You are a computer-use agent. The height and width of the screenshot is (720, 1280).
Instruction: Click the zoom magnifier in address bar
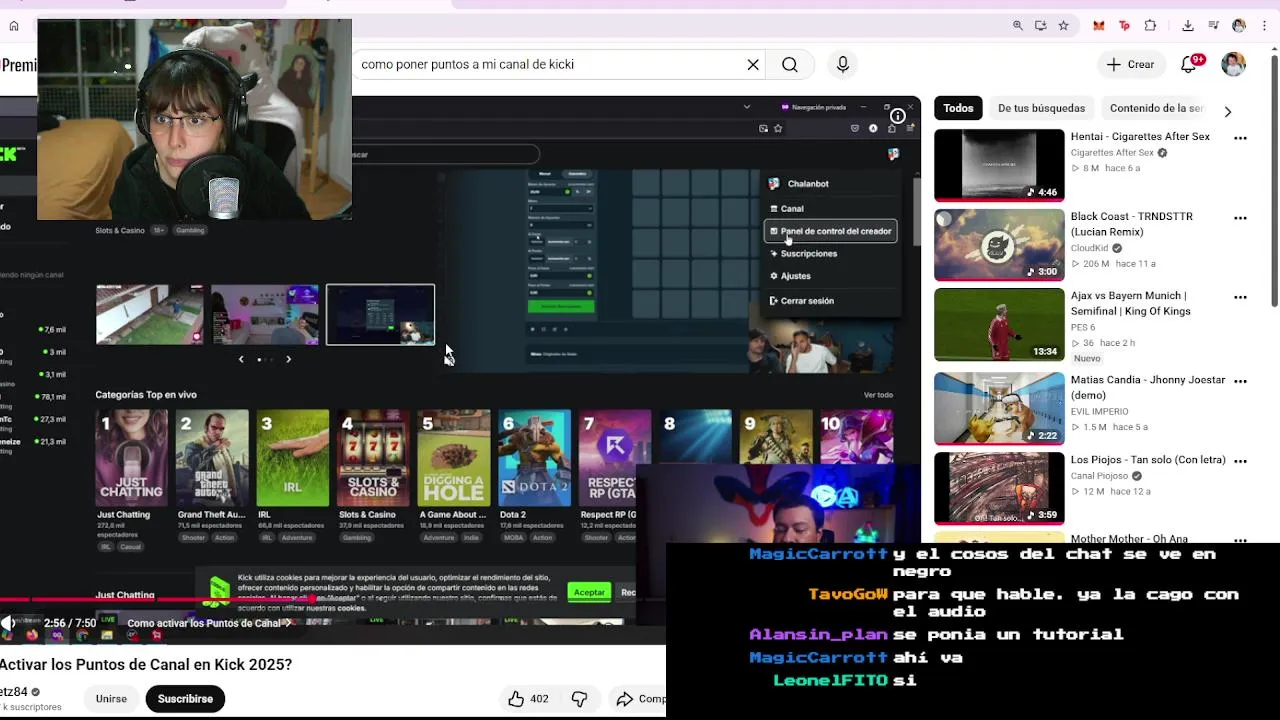[1018, 26]
